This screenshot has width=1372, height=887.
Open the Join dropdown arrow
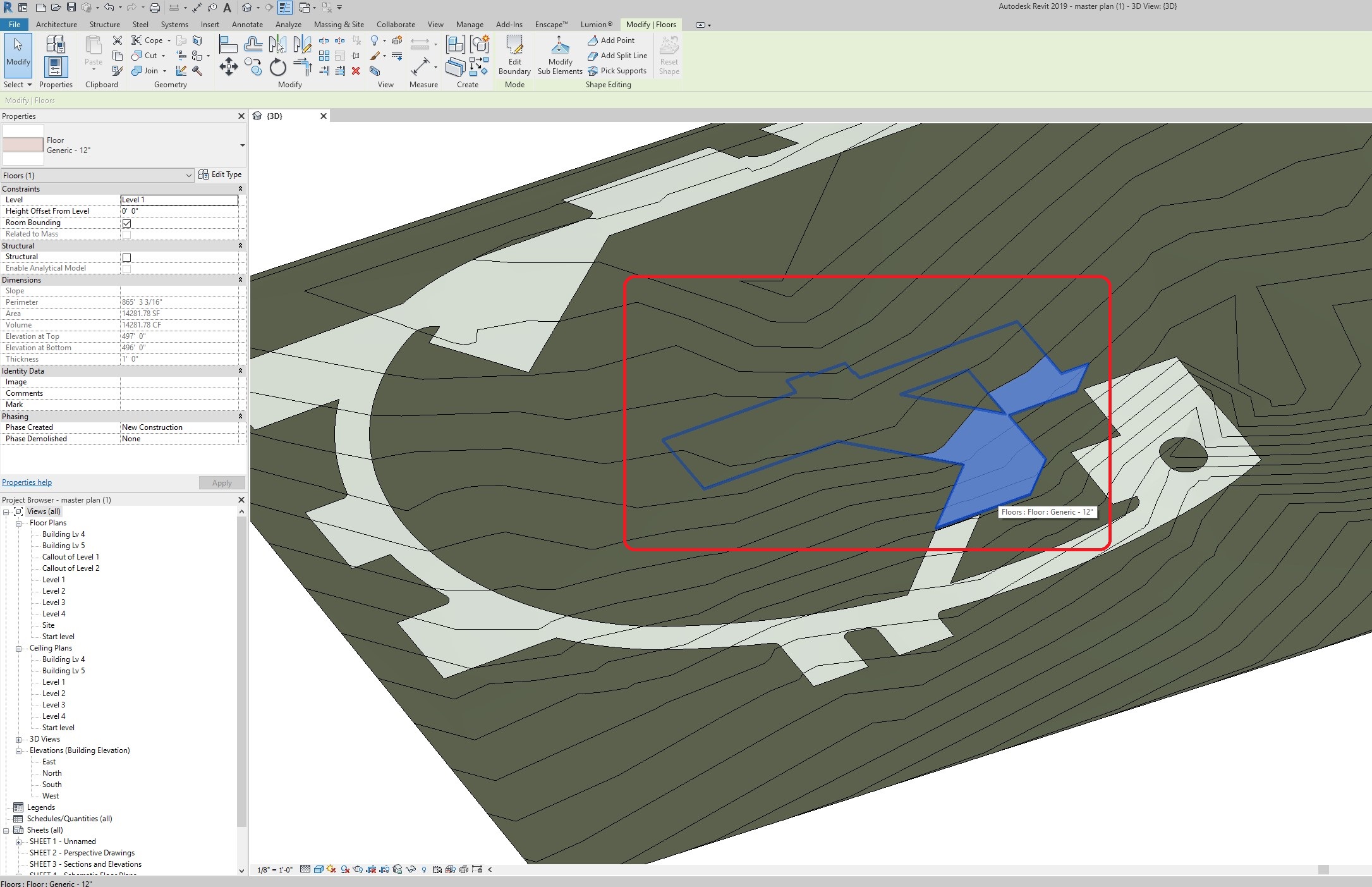click(x=164, y=71)
